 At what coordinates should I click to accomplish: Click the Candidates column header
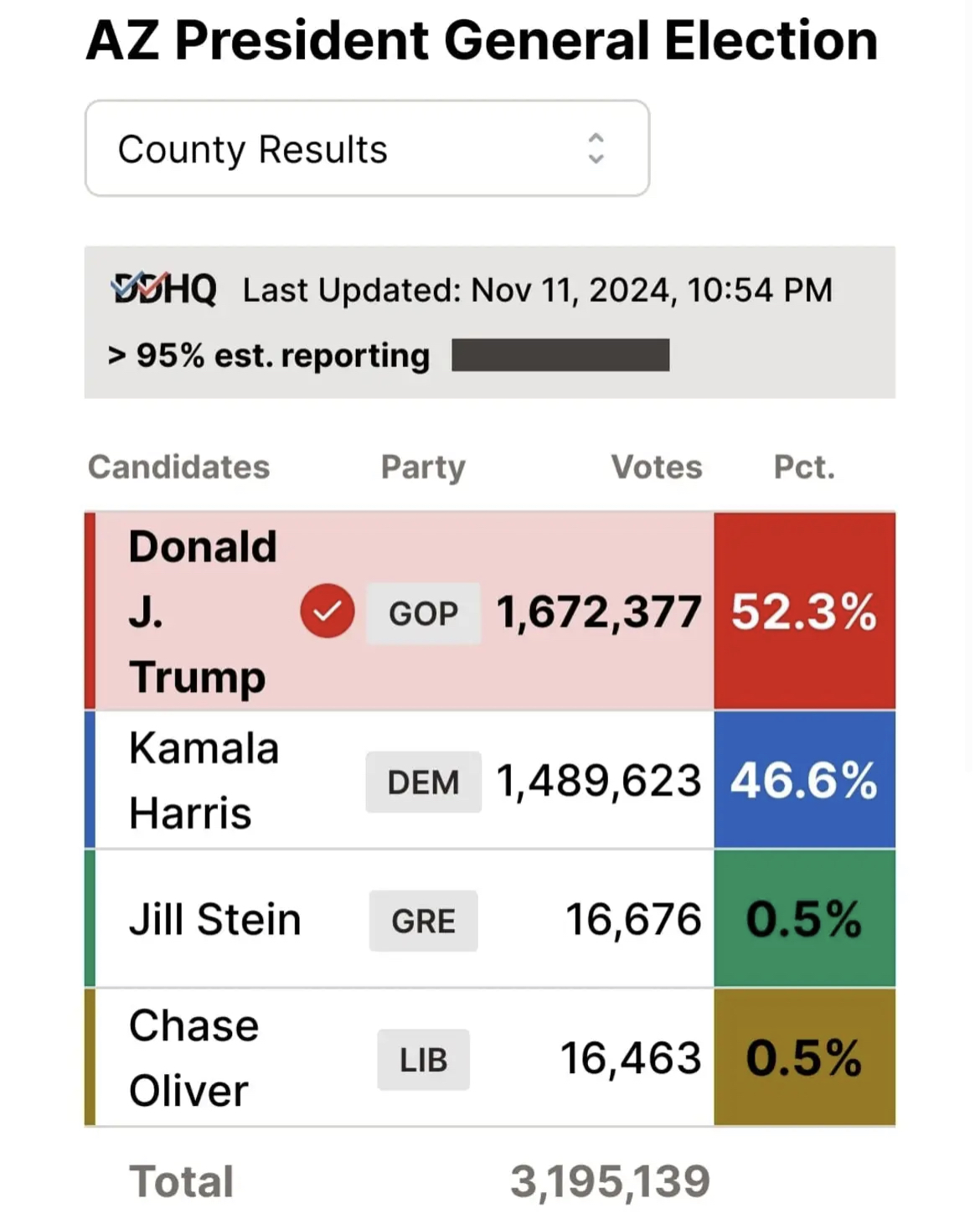[x=178, y=467]
